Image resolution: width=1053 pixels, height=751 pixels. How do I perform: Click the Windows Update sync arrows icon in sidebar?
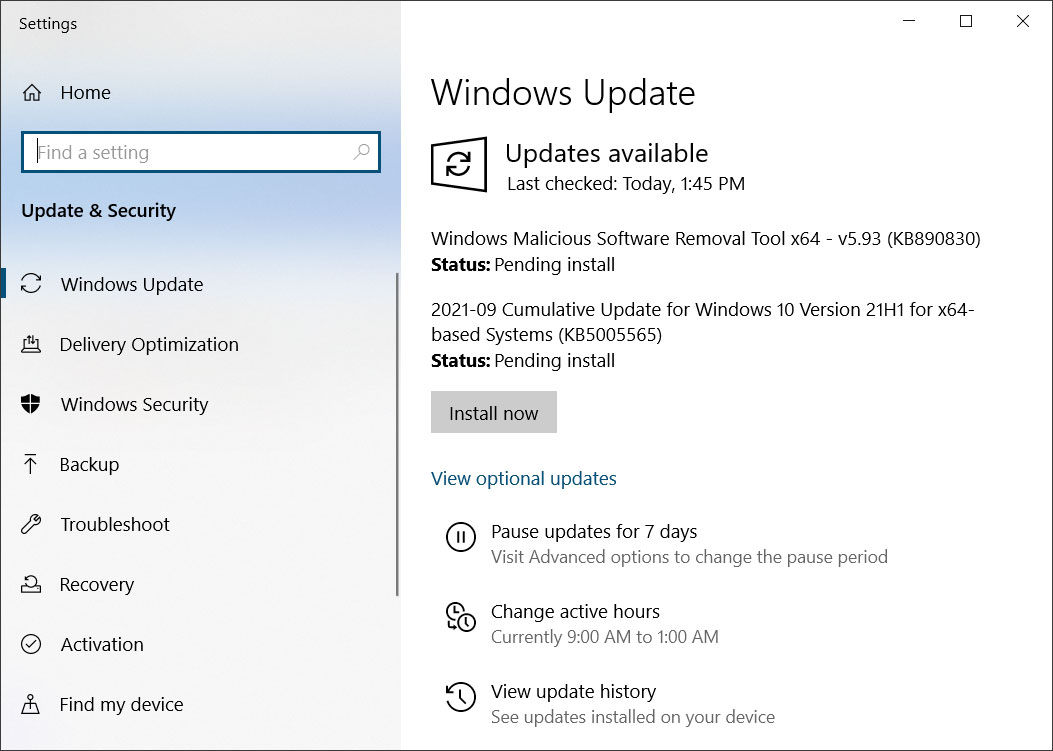click(x=31, y=283)
